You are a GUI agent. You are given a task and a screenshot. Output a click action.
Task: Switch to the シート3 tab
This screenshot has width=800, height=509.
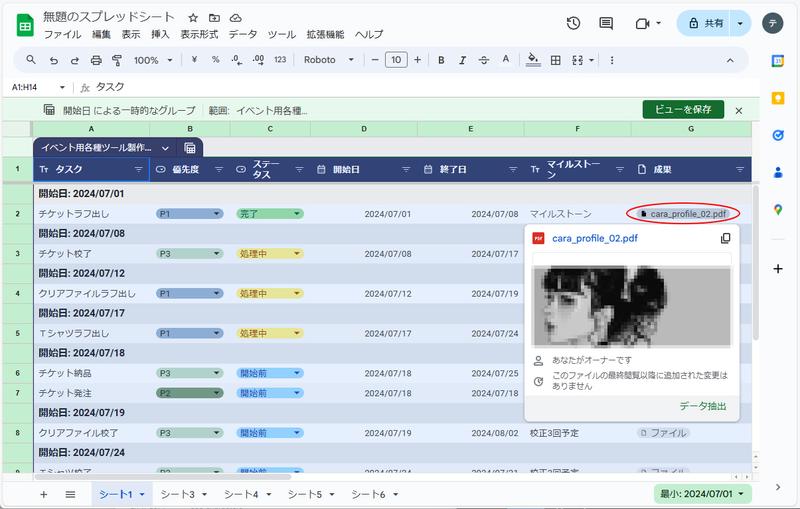178,494
